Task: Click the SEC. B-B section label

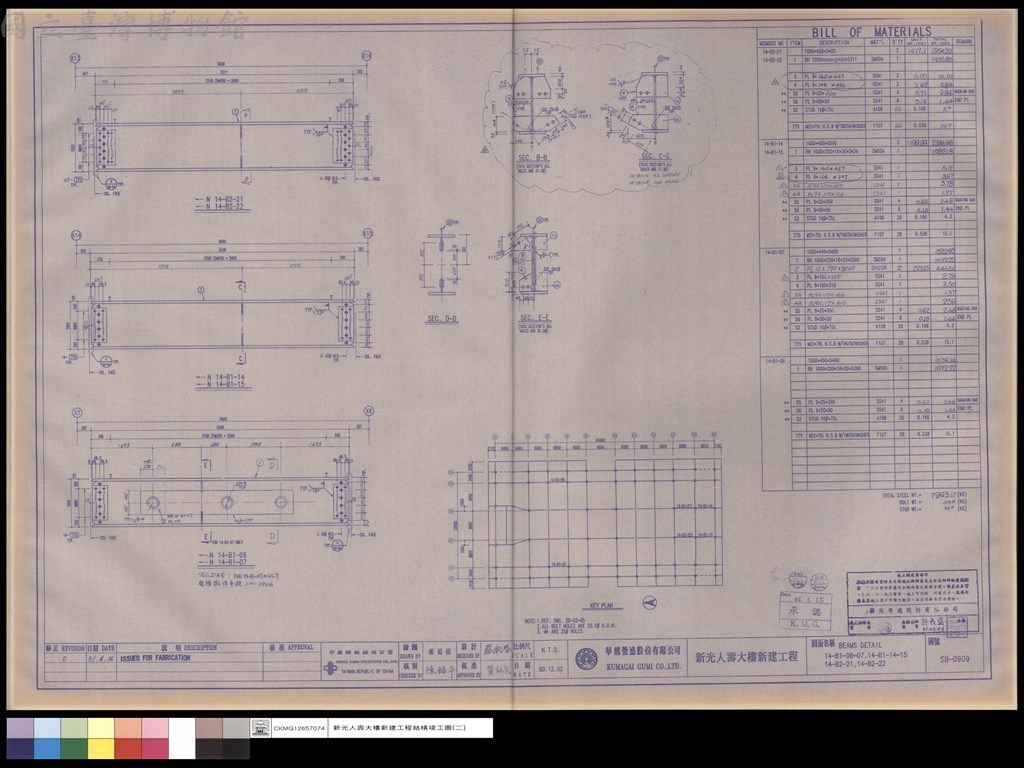Action: point(533,158)
